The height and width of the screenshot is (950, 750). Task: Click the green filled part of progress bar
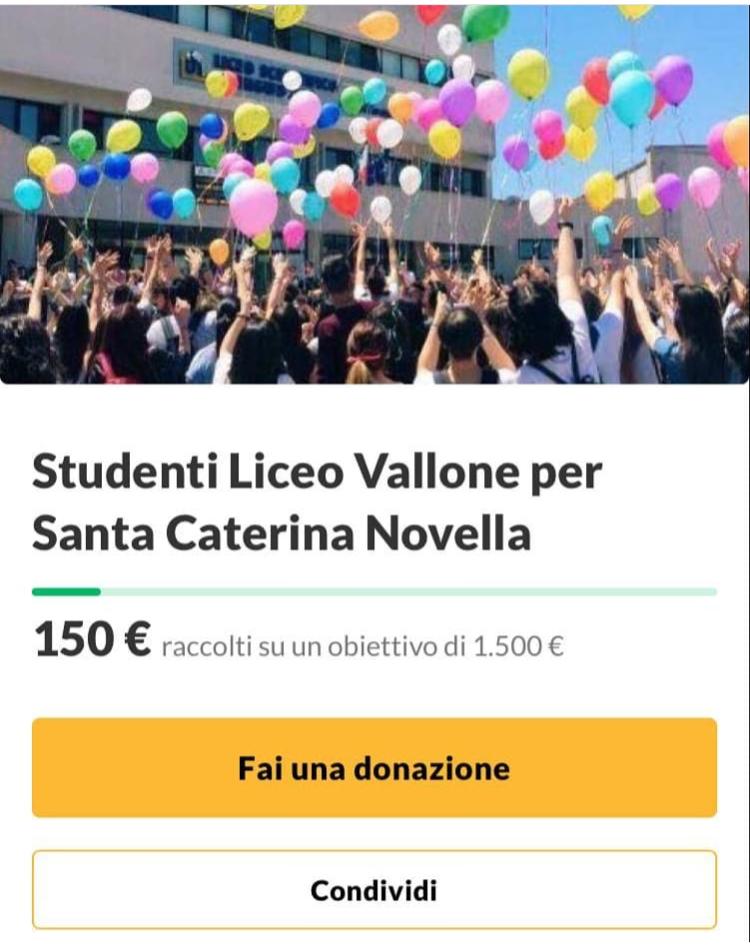66,592
